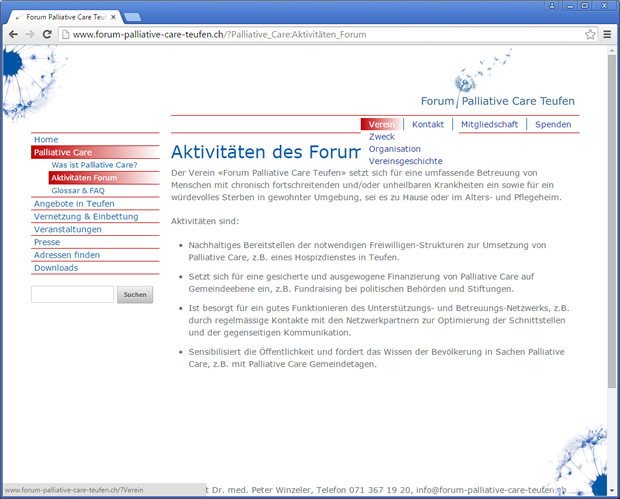
Task: Click the sidebar search text field
Action: coord(72,295)
